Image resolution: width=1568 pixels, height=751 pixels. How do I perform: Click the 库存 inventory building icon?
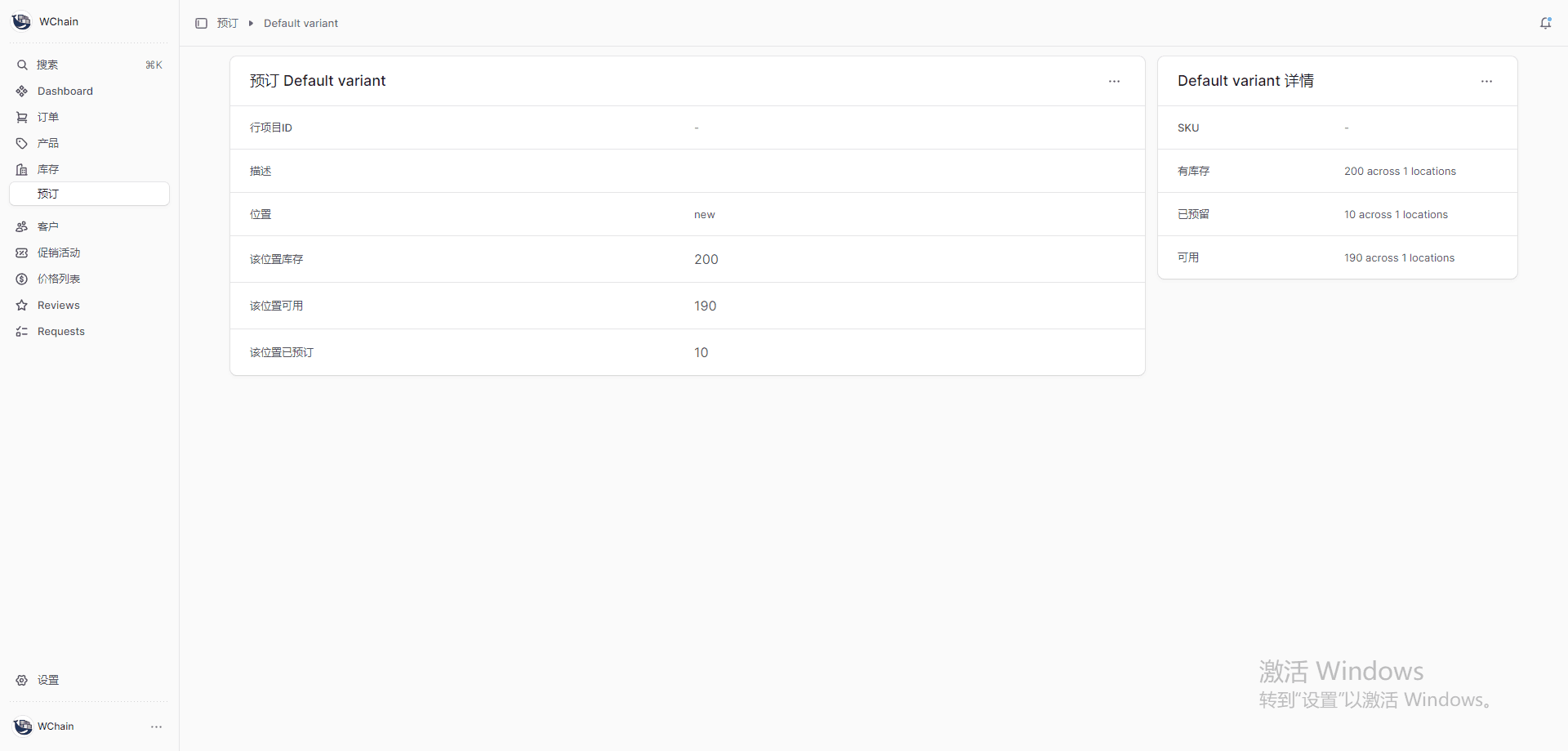point(22,169)
